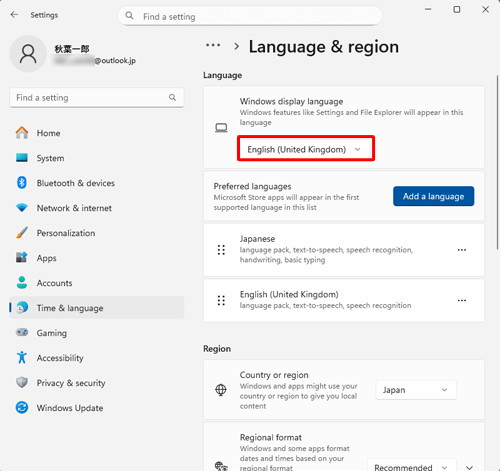Screen dimensions: 500x471
Task: Click the sidebar Find a setting field
Action: coord(97,97)
